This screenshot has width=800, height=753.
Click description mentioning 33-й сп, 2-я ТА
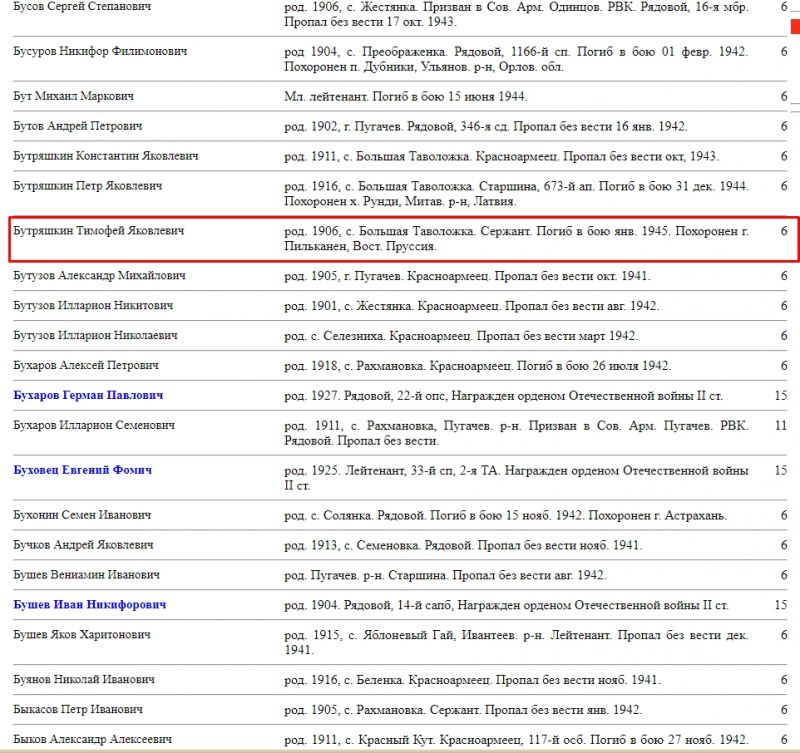516,478
